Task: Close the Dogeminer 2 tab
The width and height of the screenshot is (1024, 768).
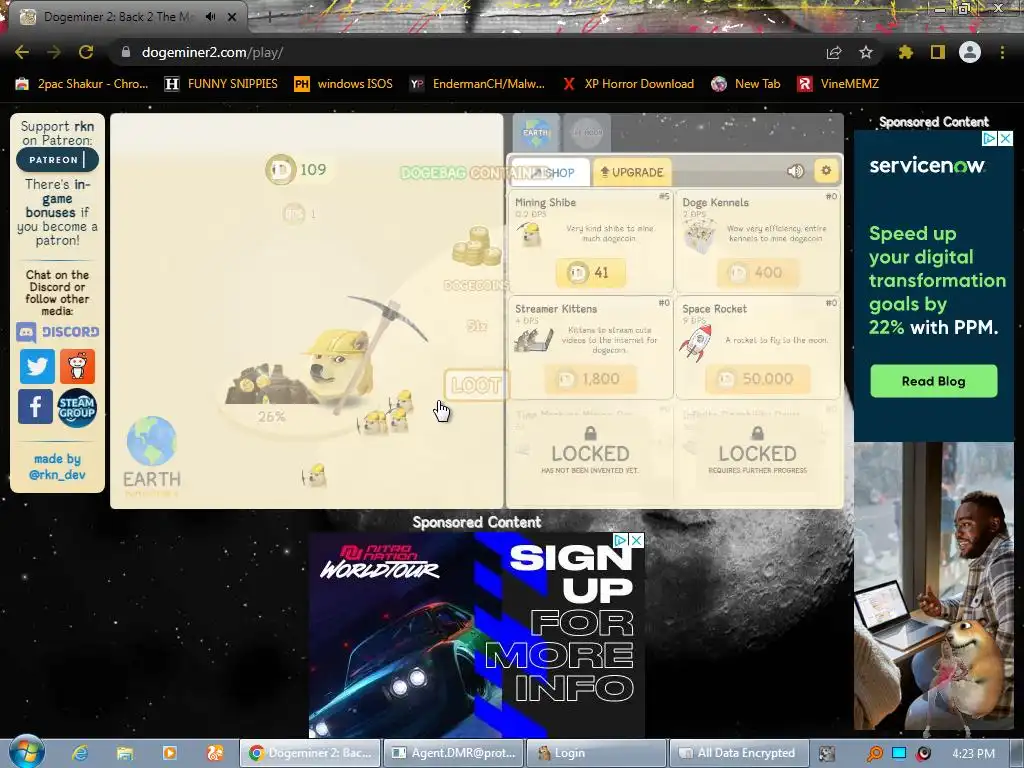Action: coord(232,17)
